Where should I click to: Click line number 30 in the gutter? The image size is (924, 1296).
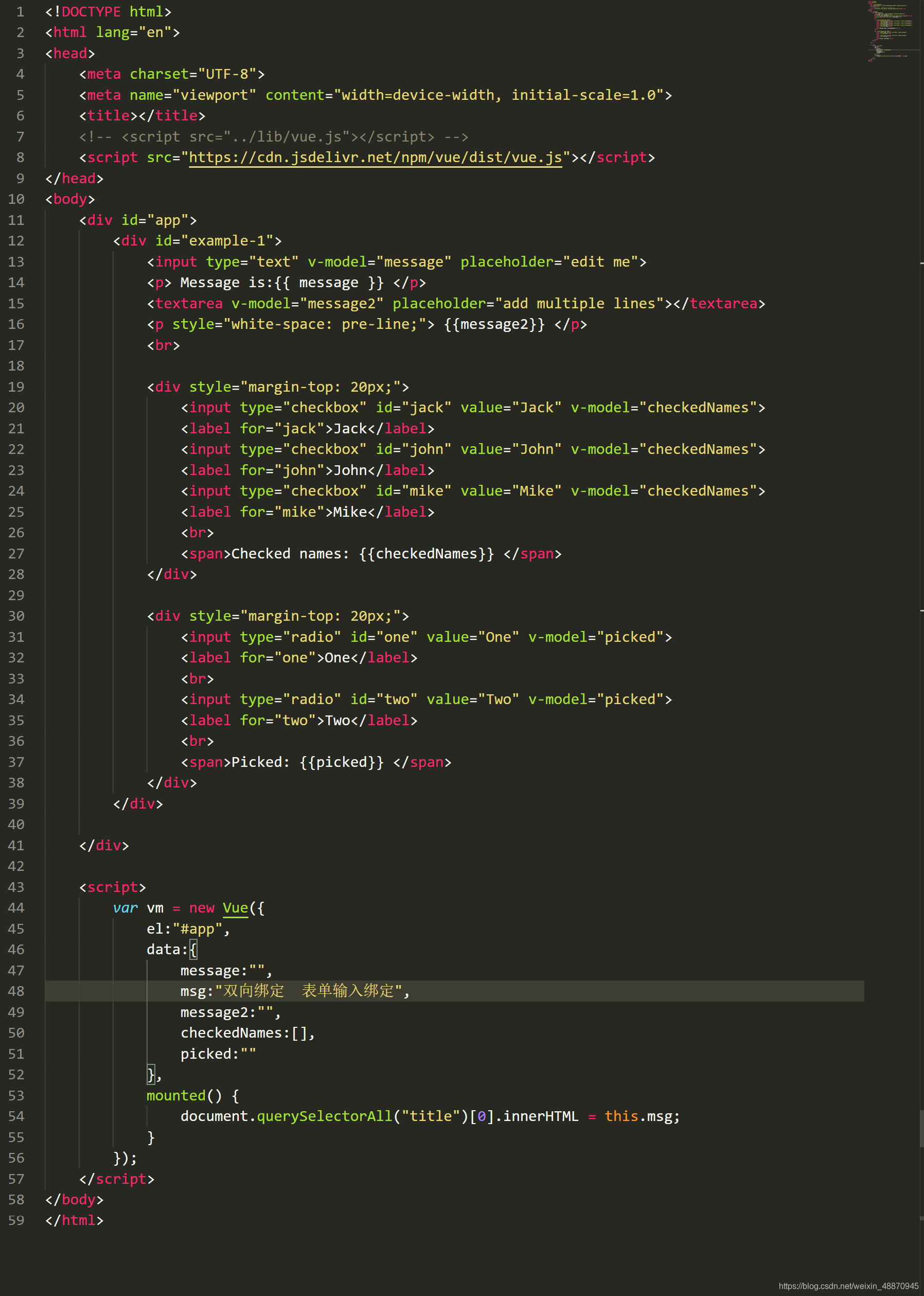16,616
